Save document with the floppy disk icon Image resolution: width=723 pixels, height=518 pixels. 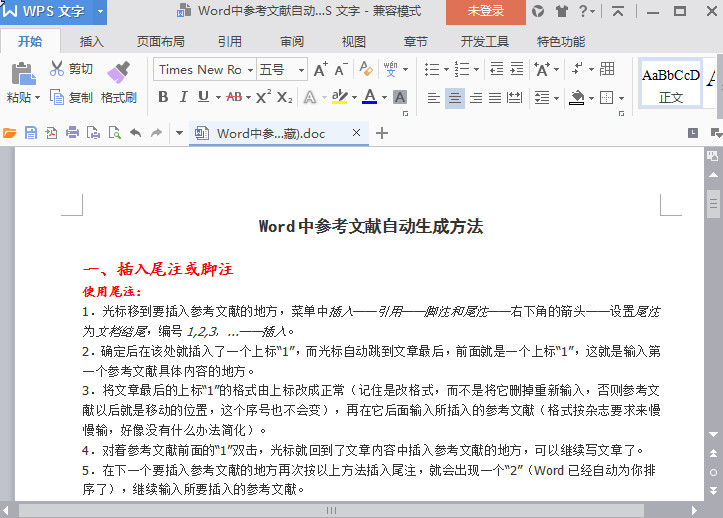pos(30,133)
